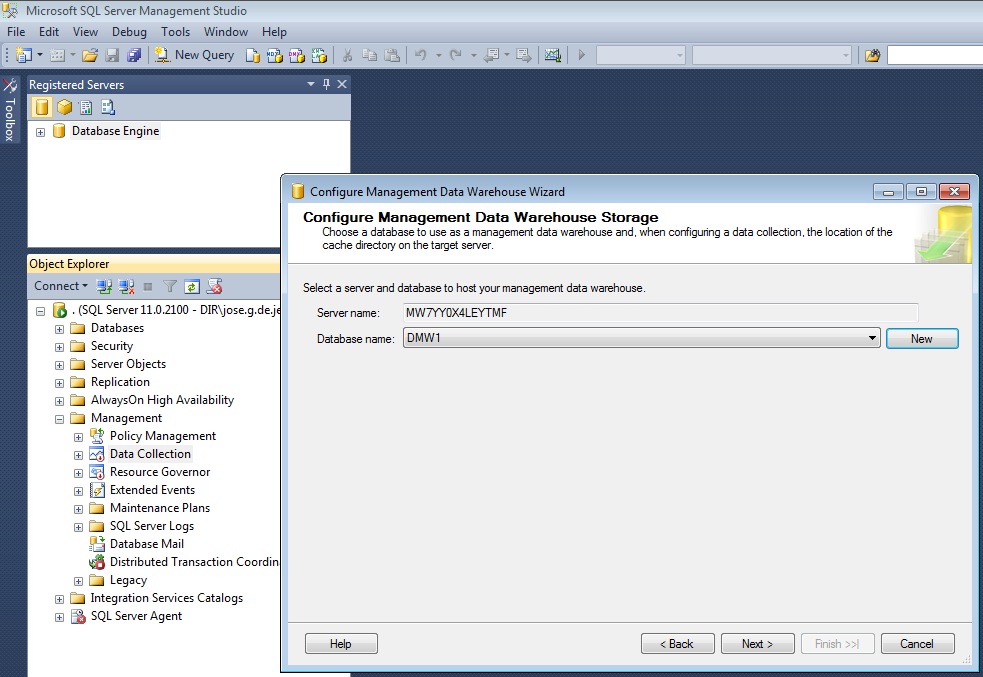Image resolution: width=983 pixels, height=677 pixels.
Task: Click Next in the wizard
Action: (x=757, y=644)
